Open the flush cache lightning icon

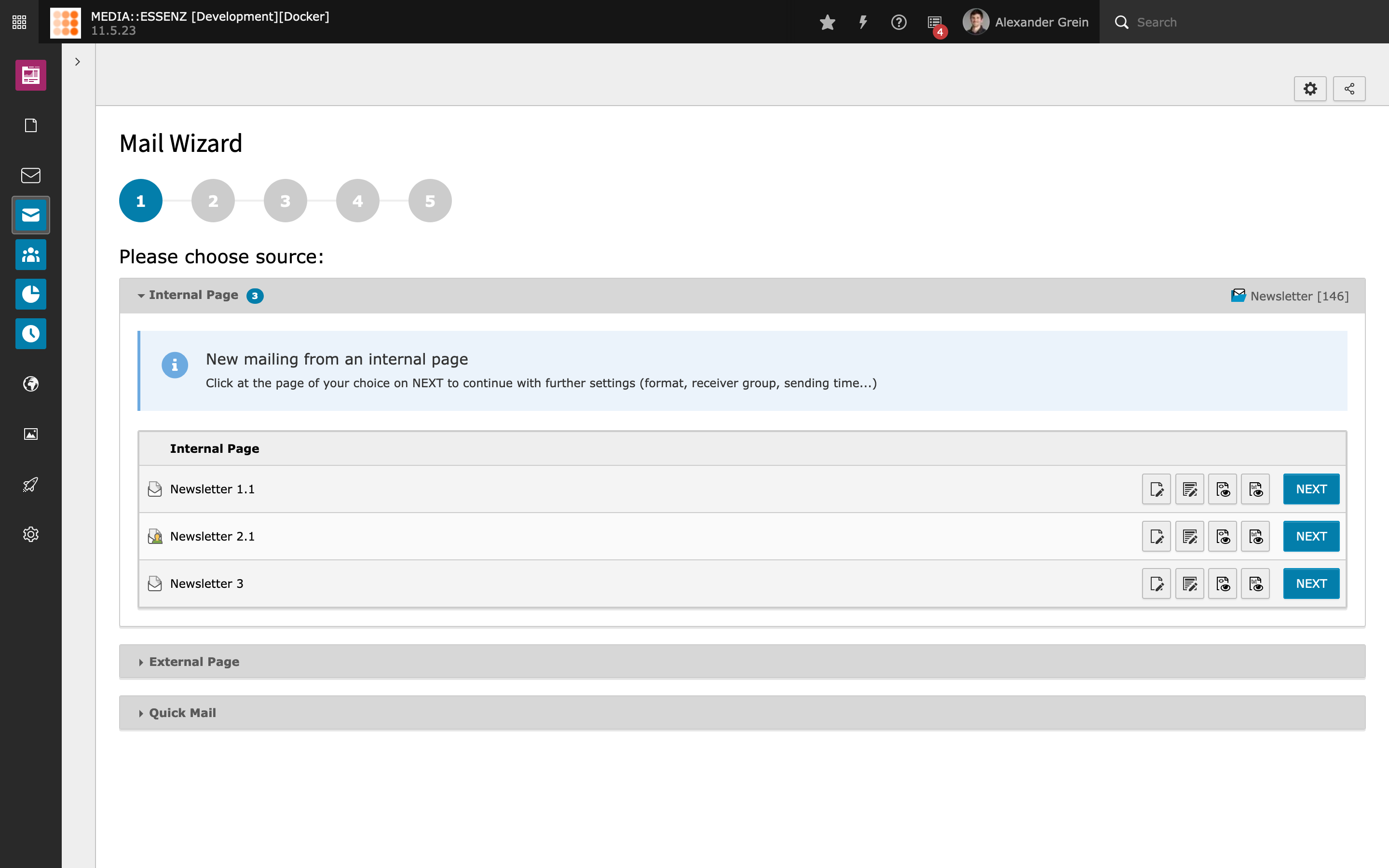point(863,22)
